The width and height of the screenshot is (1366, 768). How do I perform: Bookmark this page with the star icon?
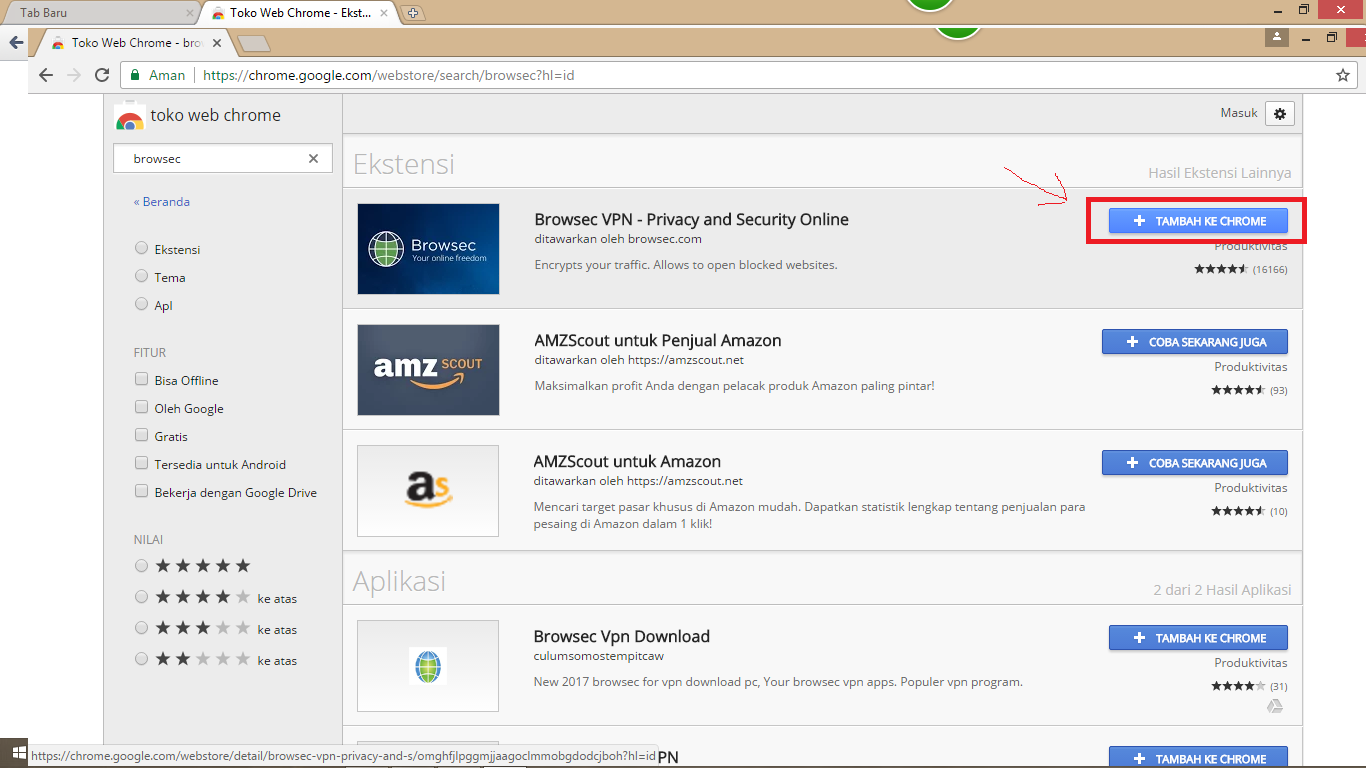[1343, 75]
